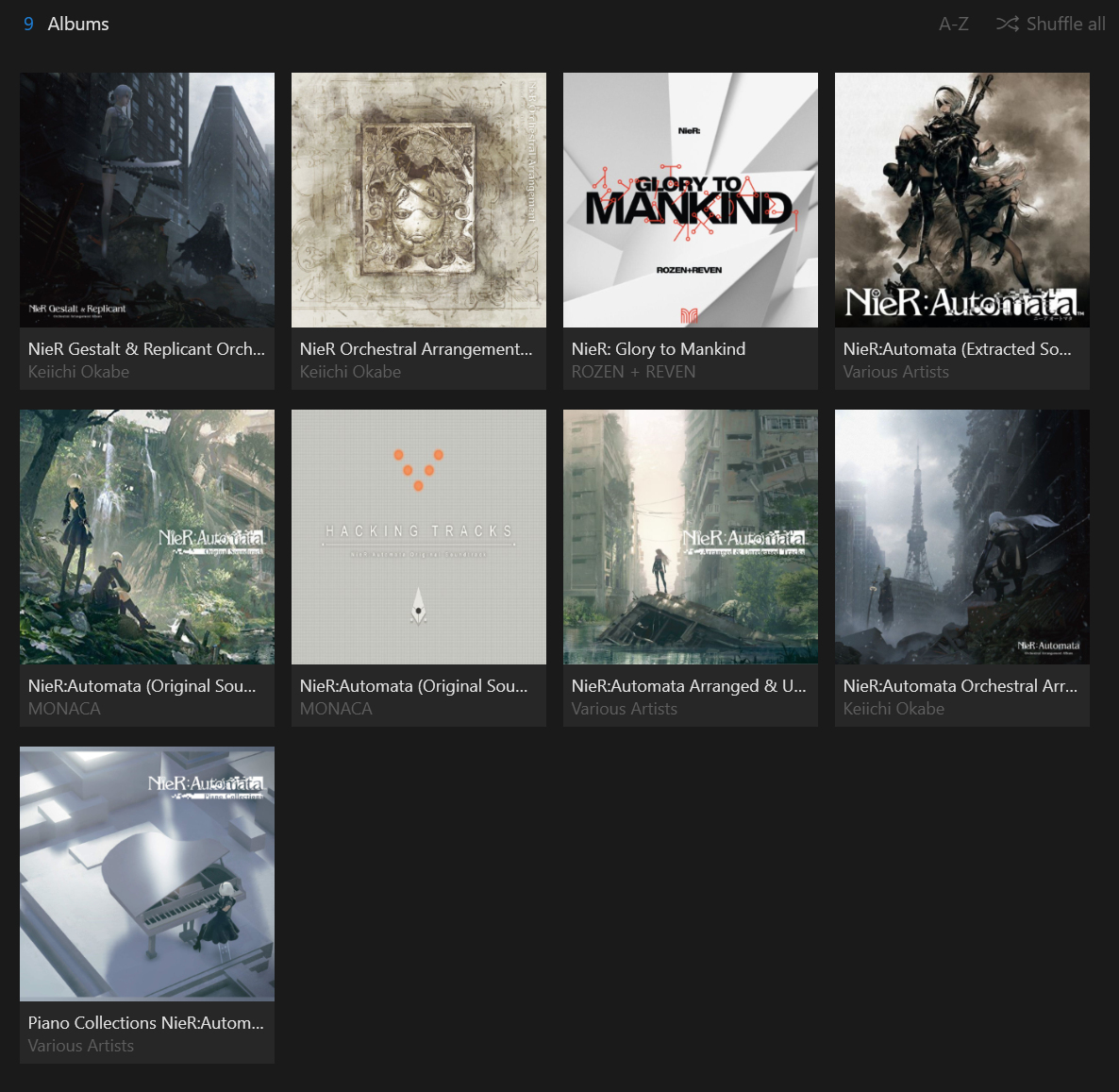Open the A-Z sort order dropdown
This screenshot has height=1092, width=1119.
click(x=954, y=25)
